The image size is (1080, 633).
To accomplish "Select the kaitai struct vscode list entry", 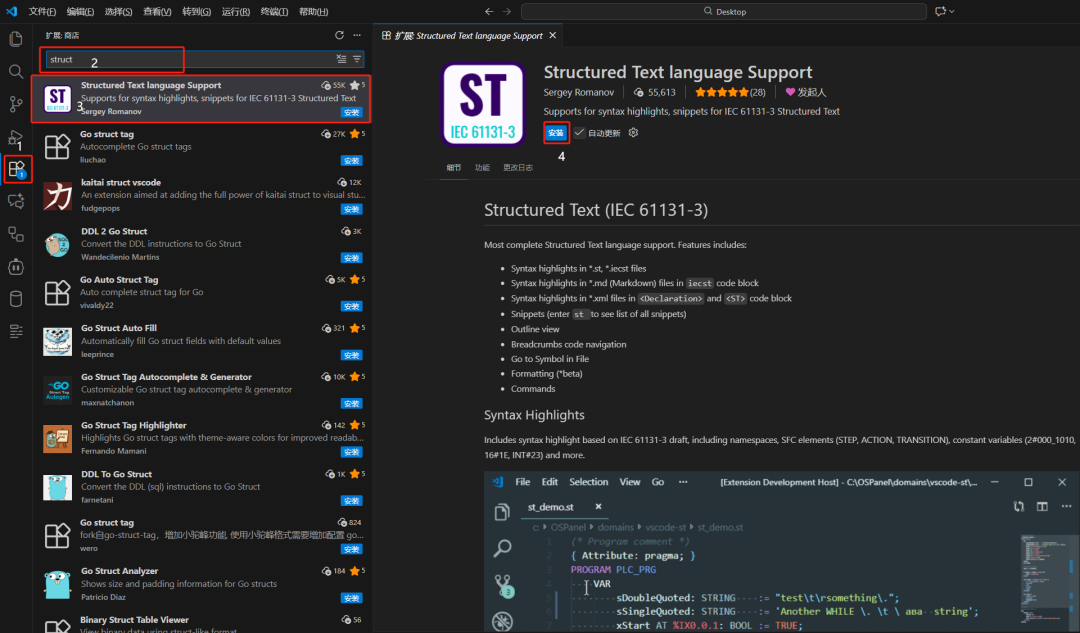I will click(202, 196).
